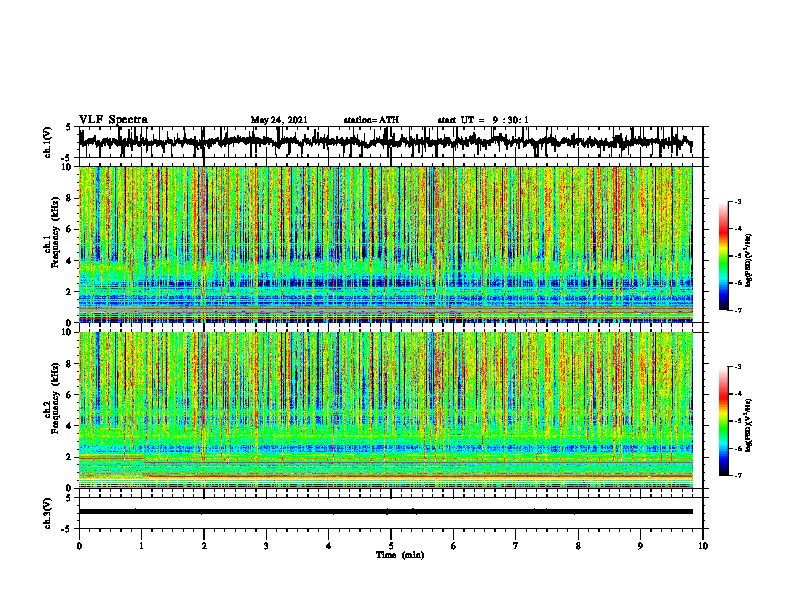Screen dimensions: 792x612
Task: Click the 'start UT = 9:30:1' text
Action: (x=483, y=120)
